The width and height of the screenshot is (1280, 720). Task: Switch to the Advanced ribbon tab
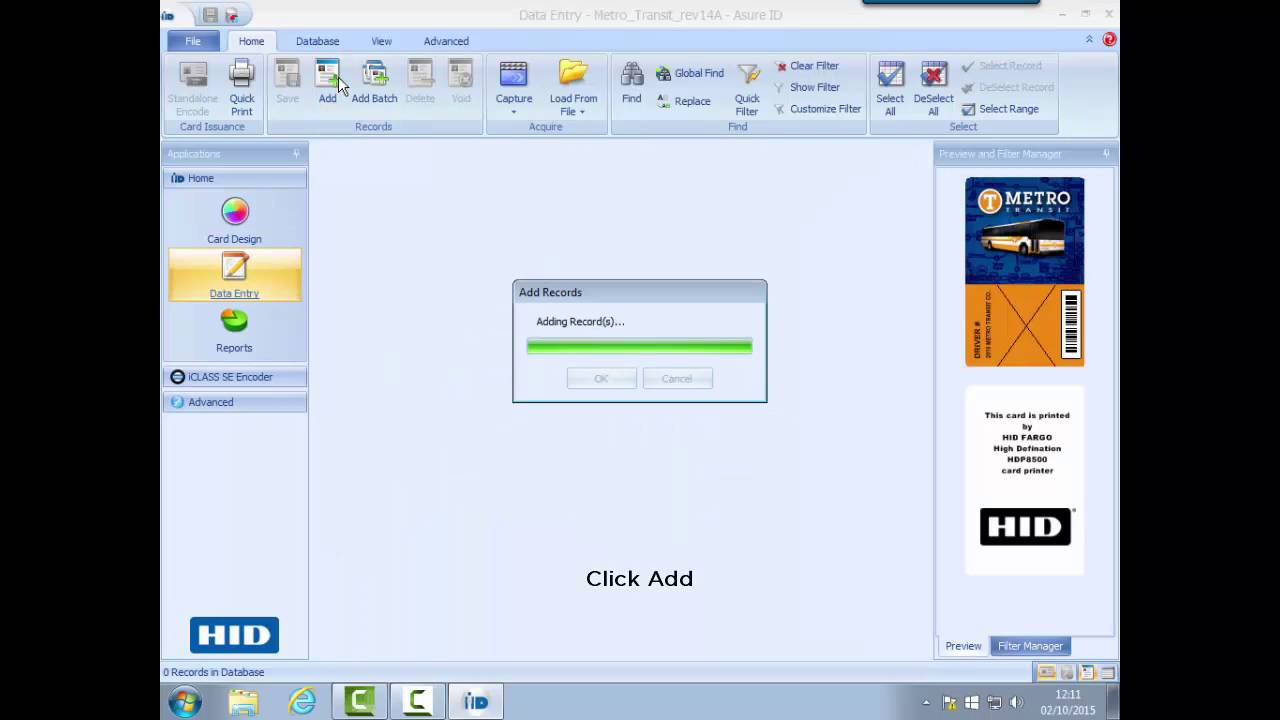point(446,41)
